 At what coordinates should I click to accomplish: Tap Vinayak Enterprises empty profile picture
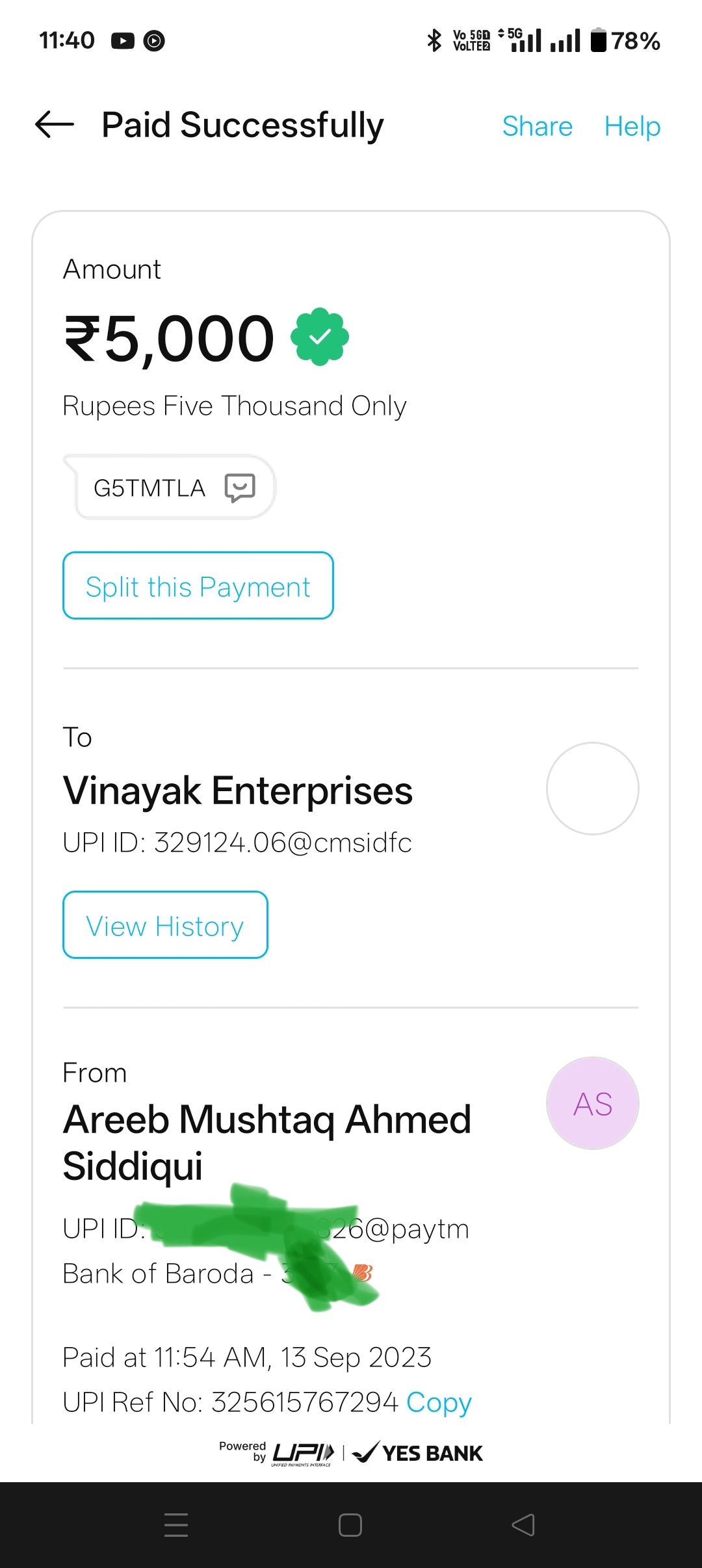coord(592,789)
